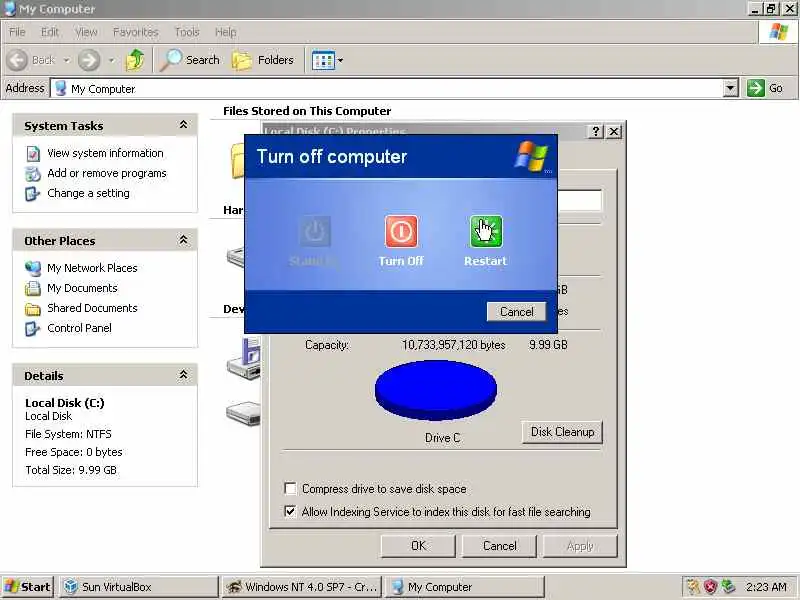Click the Views grid icon
This screenshot has height=600, width=800.
tap(323, 60)
